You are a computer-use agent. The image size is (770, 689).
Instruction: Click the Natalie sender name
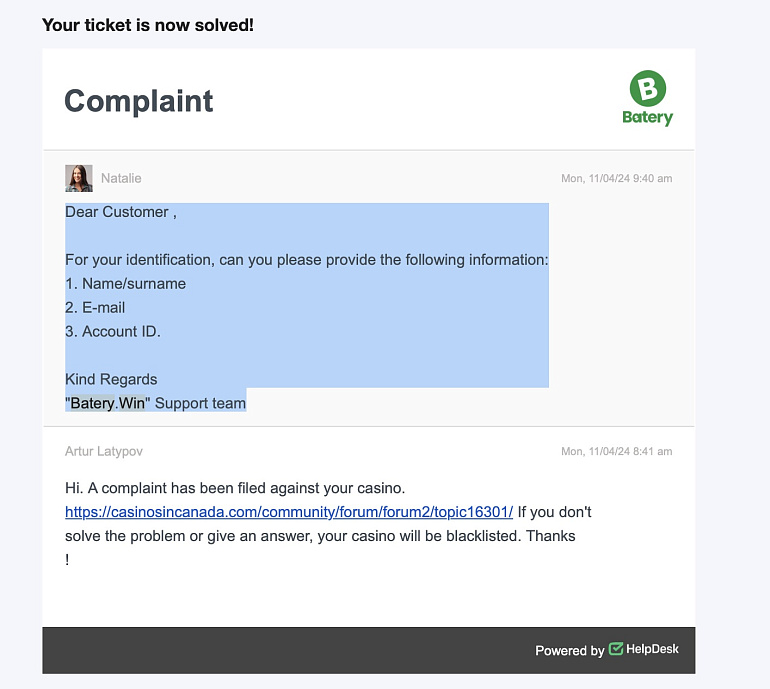pos(121,178)
